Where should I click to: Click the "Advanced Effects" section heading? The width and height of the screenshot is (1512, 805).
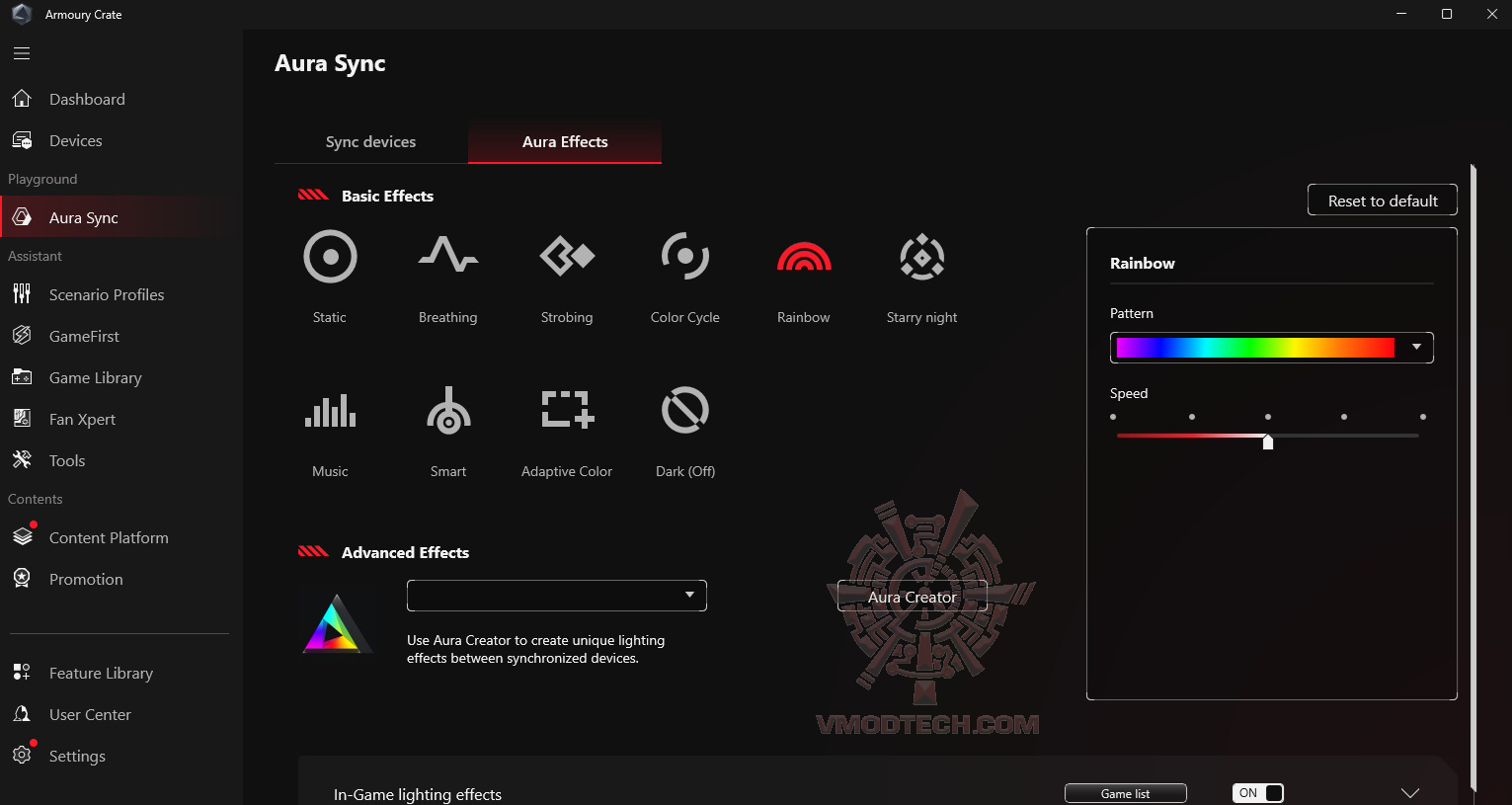(405, 552)
